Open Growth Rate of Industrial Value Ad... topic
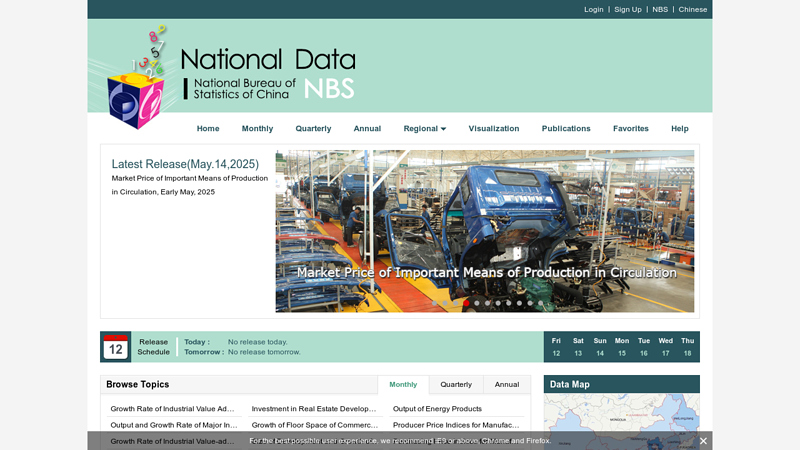Screen dimensions: 800x450 (172, 409)
